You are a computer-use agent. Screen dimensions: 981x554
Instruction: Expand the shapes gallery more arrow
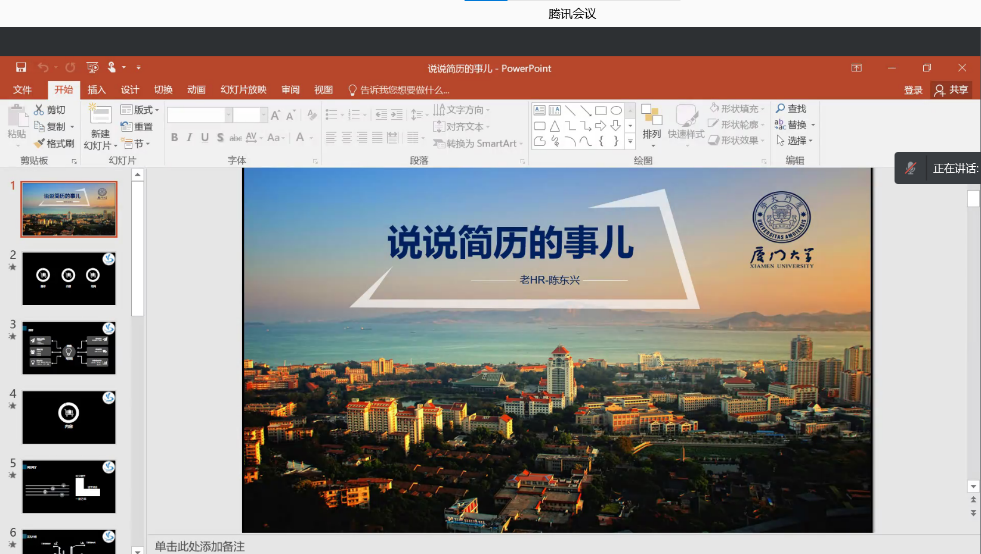click(x=630, y=141)
